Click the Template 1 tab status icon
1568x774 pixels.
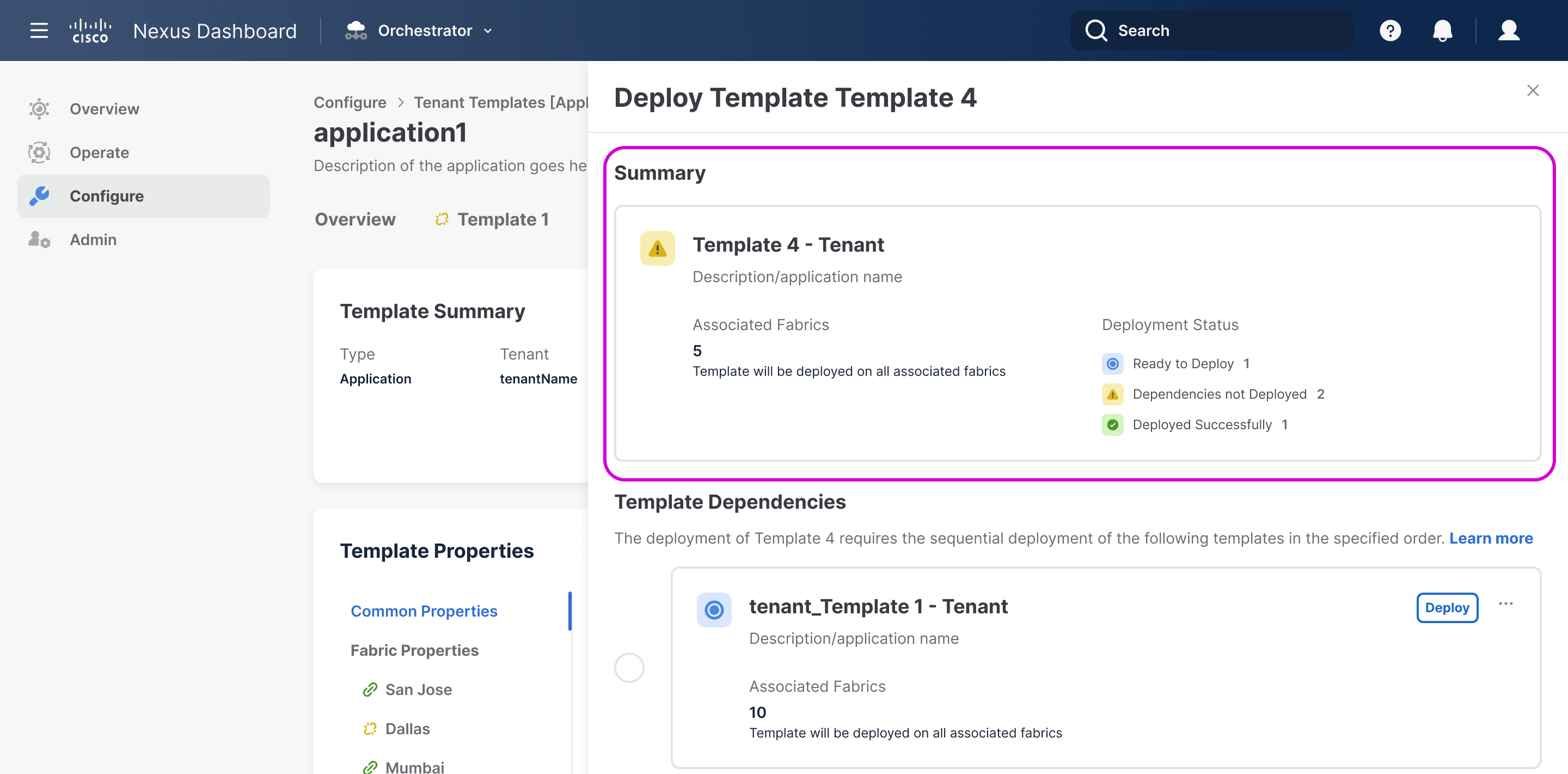pyautogui.click(x=442, y=219)
